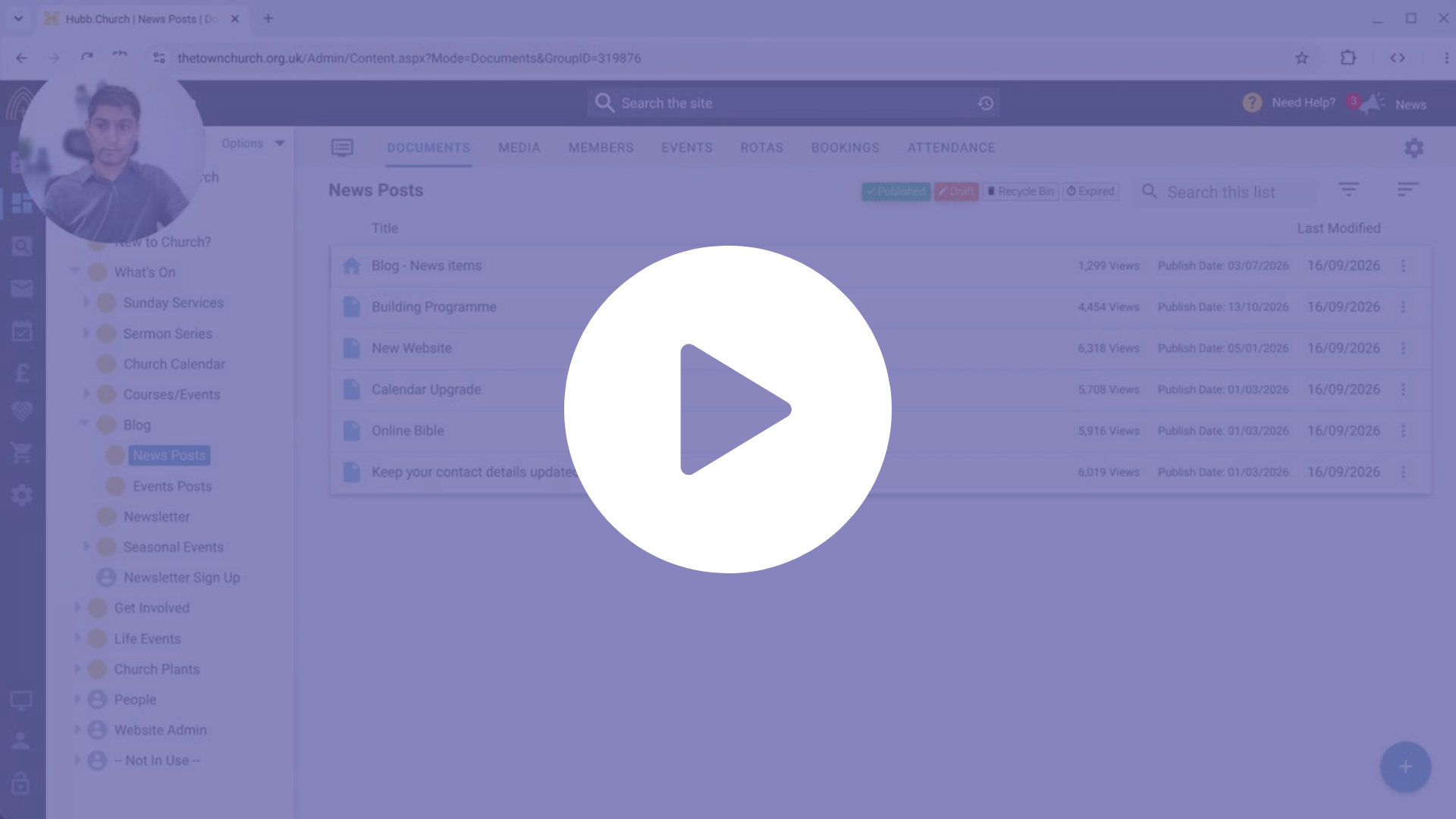Expand the Sermon Series tree node
This screenshot has height=819, width=1456.
point(86,333)
